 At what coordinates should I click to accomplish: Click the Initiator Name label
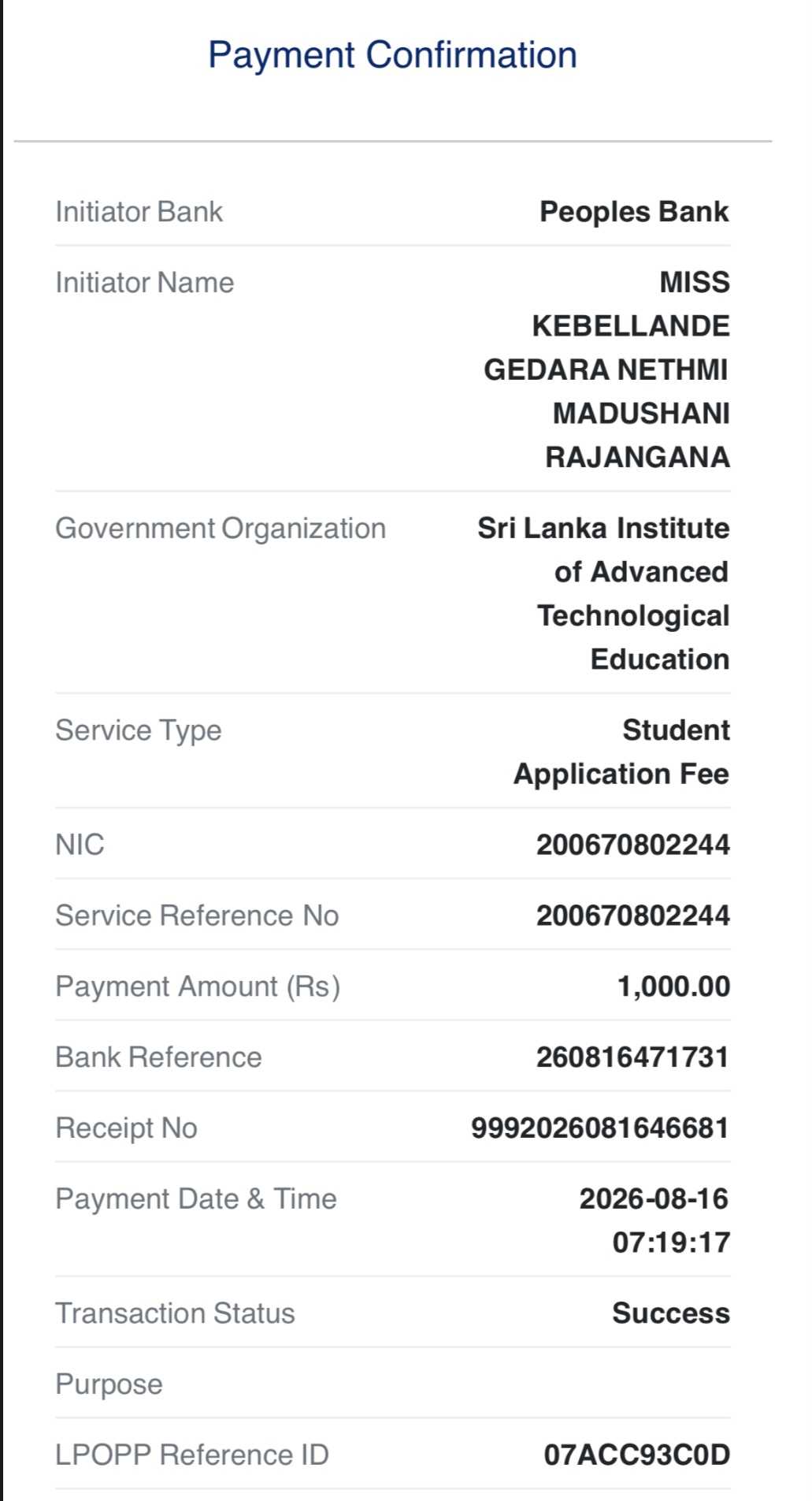click(x=145, y=283)
